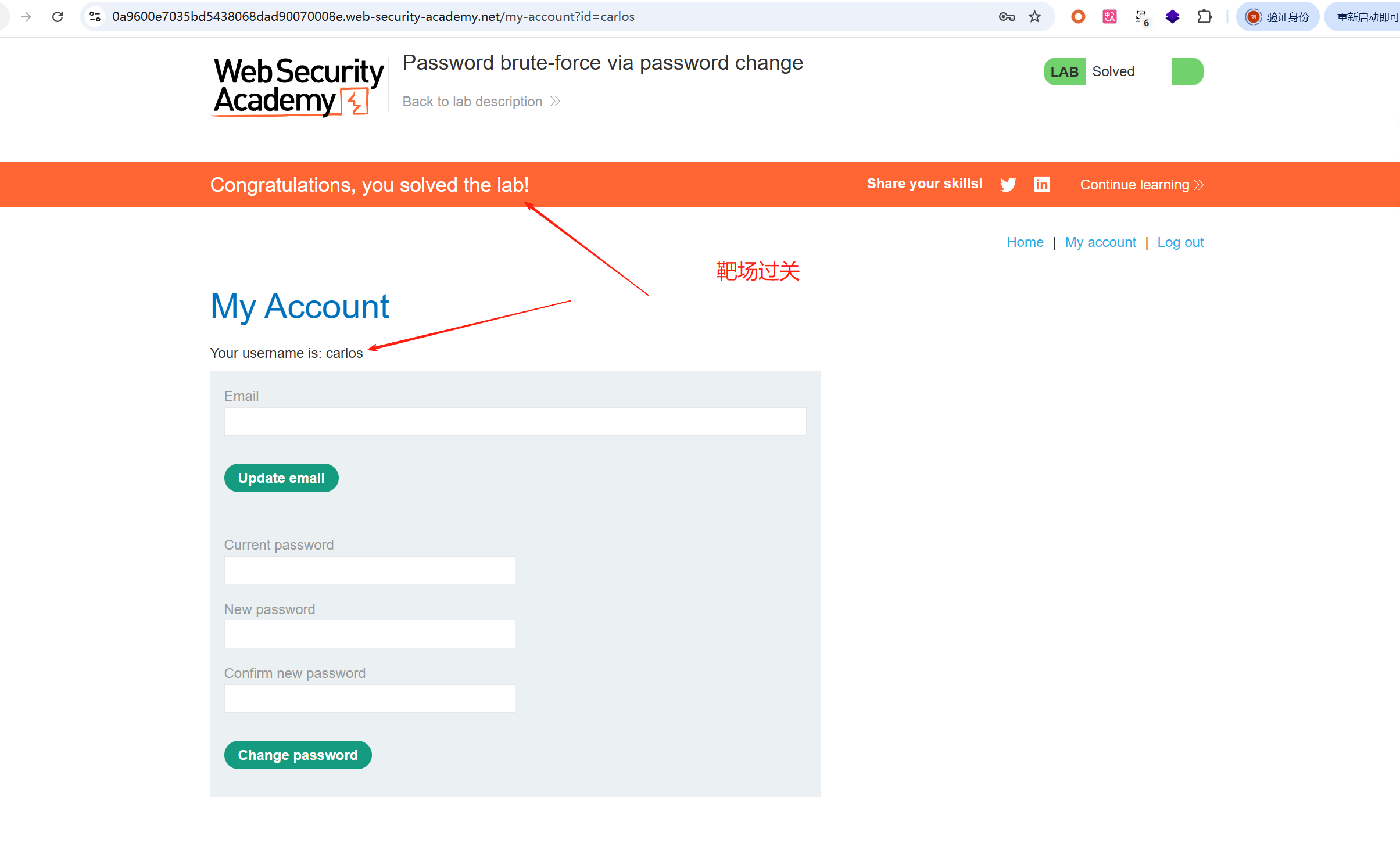Select the Log out navigation link

point(1180,242)
